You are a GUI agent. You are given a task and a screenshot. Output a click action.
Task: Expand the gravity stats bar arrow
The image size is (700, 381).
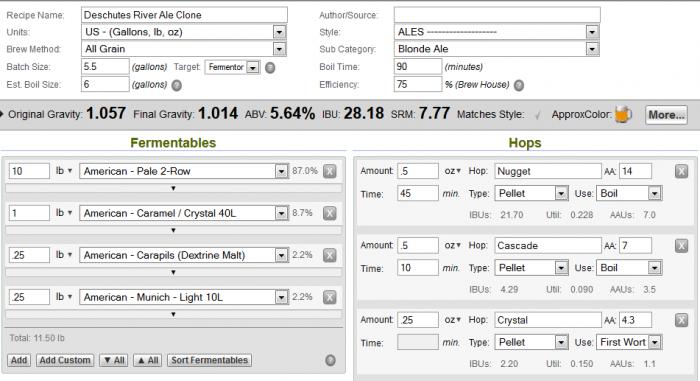[2, 114]
